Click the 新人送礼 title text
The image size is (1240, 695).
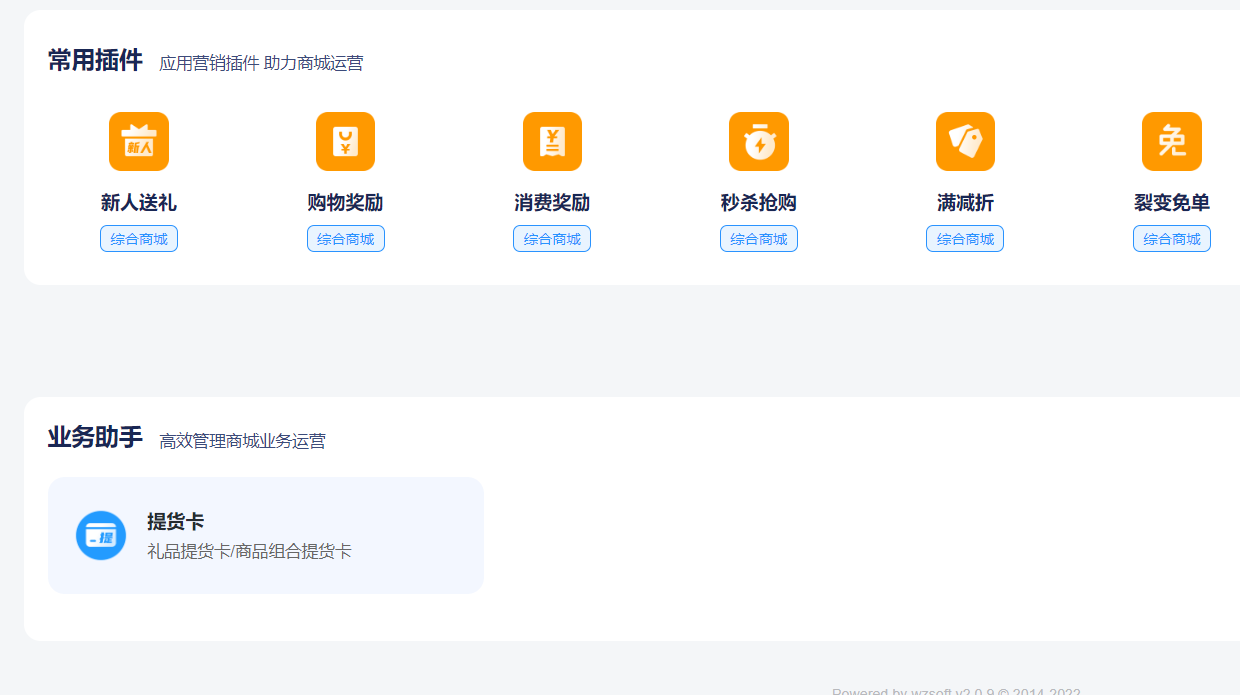[x=139, y=203]
